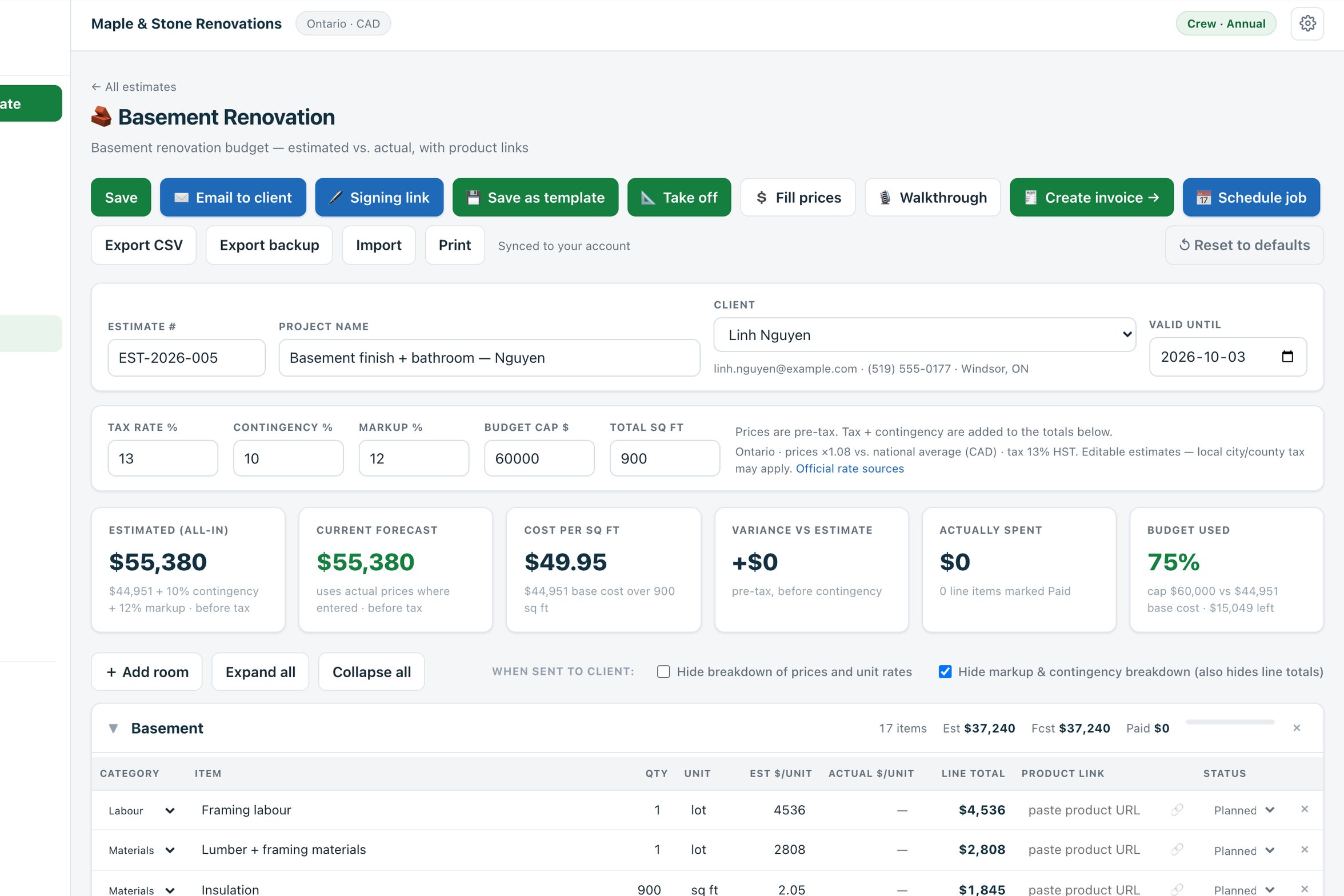Click Expand all
Screen dimensions: 1344x896
260,671
